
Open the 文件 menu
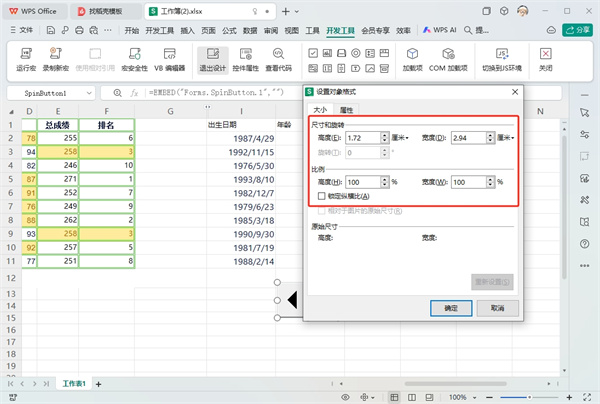22,31
